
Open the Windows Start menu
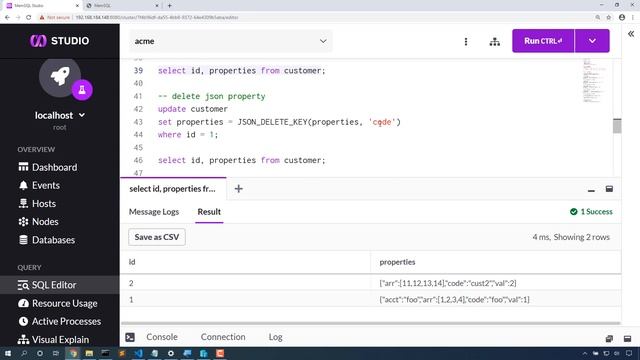pos(8,353)
